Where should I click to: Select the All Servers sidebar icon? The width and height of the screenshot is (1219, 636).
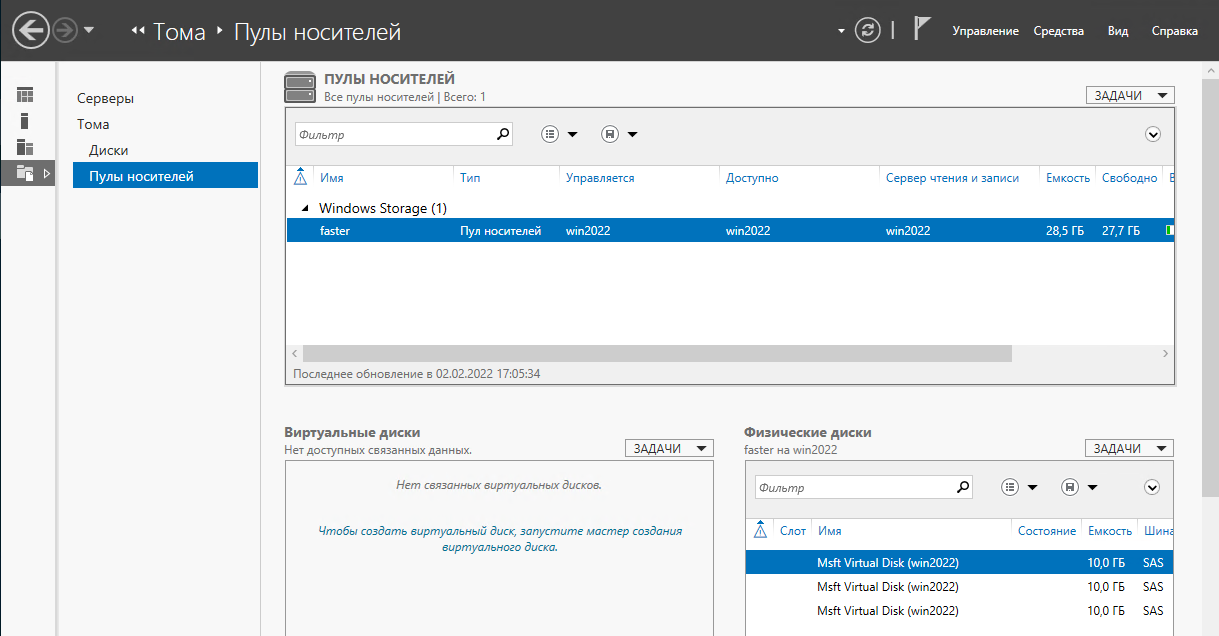(25, 147)
